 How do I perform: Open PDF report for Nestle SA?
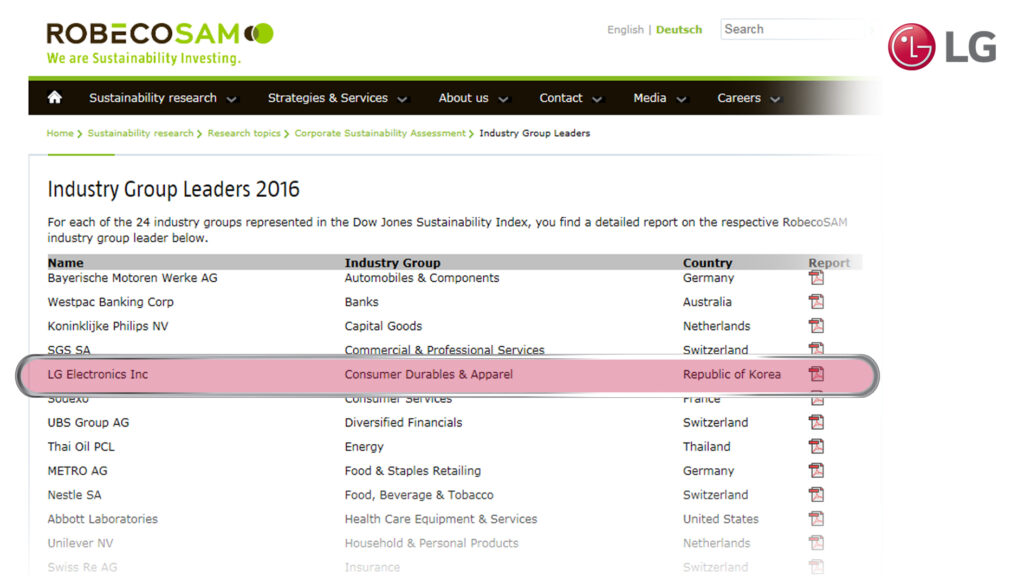tap(816, 495)
